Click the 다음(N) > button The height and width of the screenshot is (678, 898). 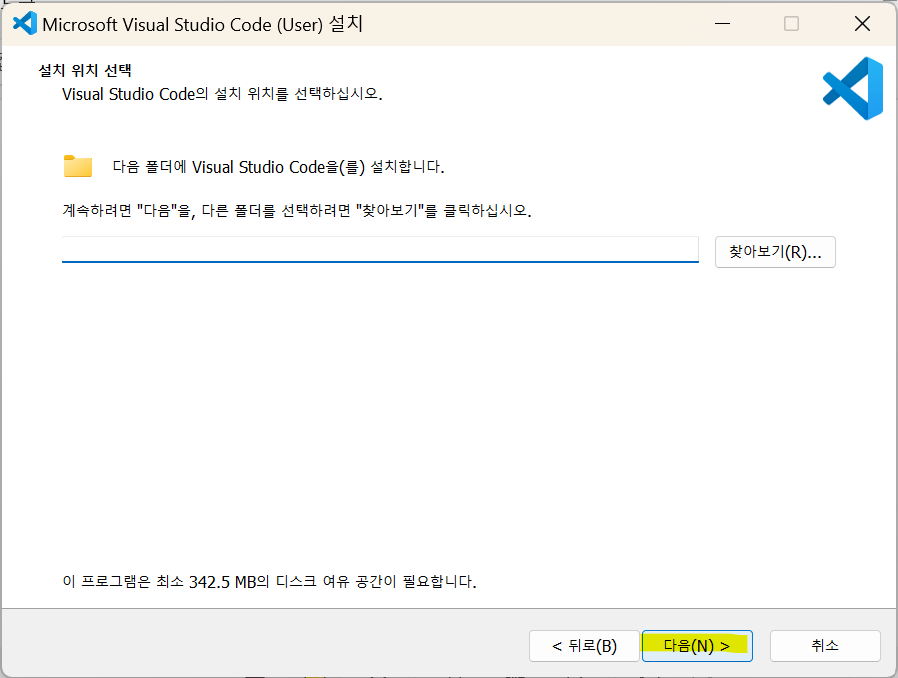pyautogui.click(x=697, y=646)
